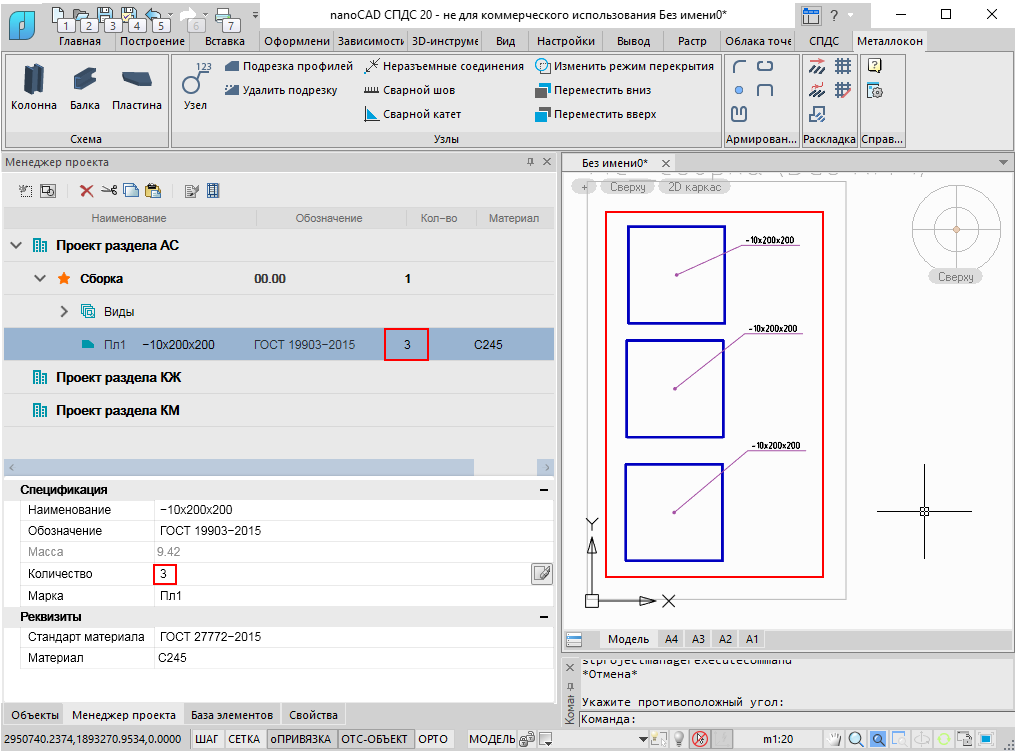Screen dimensions: 1016x752
Task: Toggle СЕТКА grid in status bar
Action: (244, 739)
